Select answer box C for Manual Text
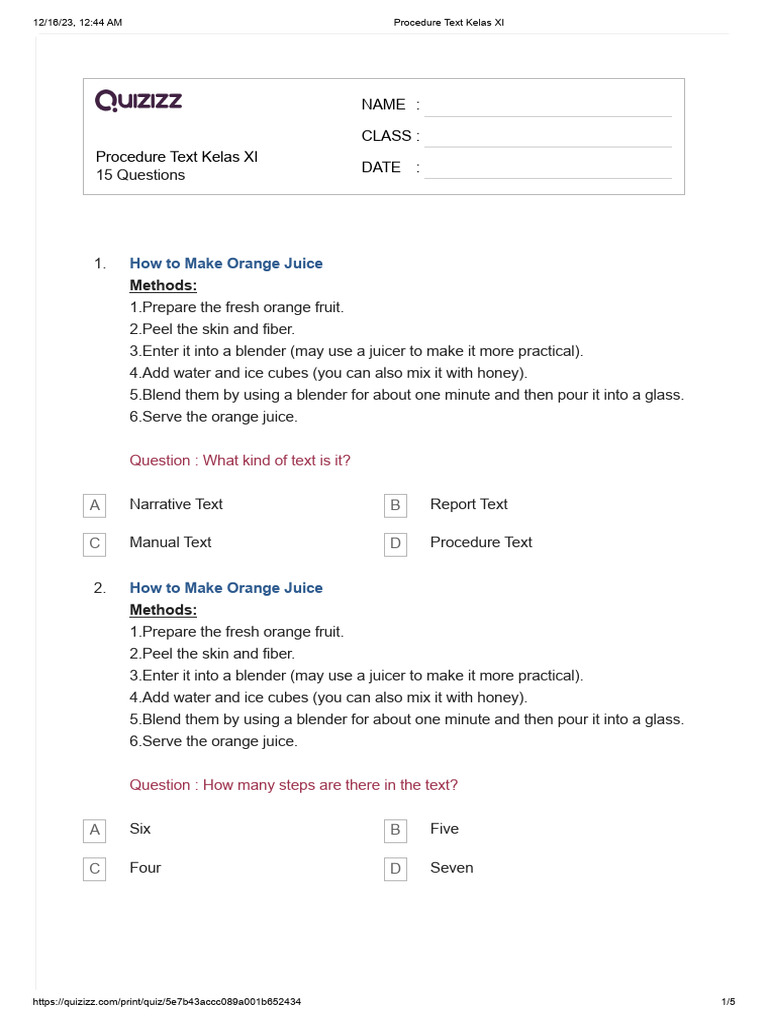Image resolution: width=768 pixels, height=1024 pixels. [95, 544]
